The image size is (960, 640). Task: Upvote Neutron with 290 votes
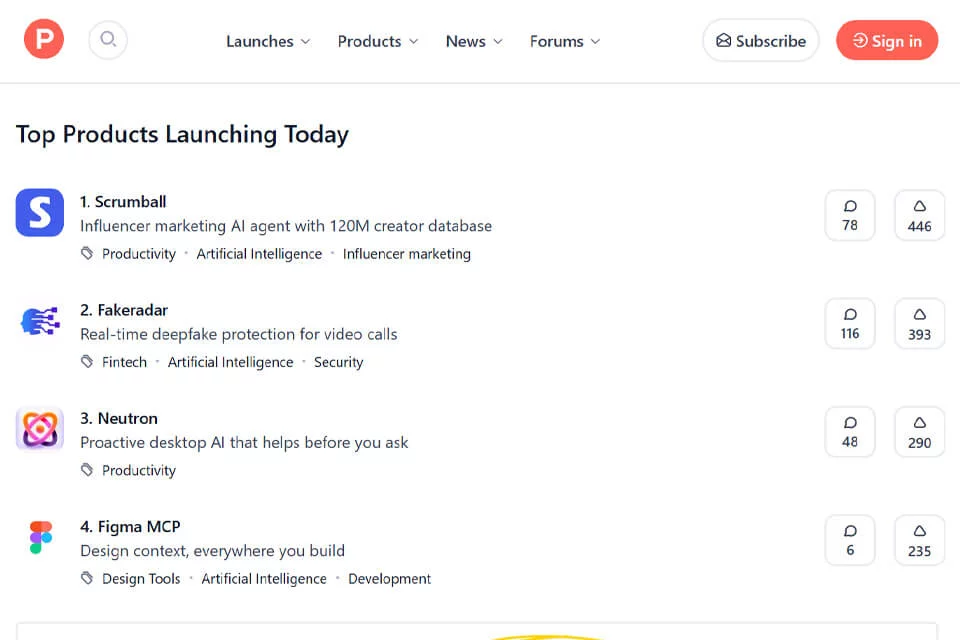pyautogui.click(x=920, y=432)
